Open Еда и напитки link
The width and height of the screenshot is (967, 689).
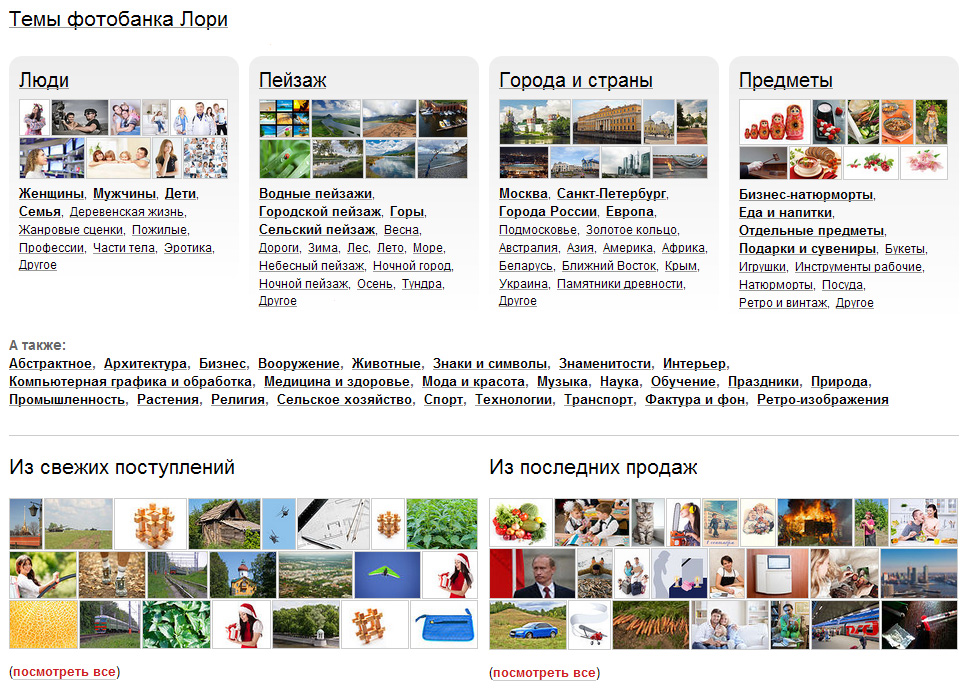tap(785, 213)
